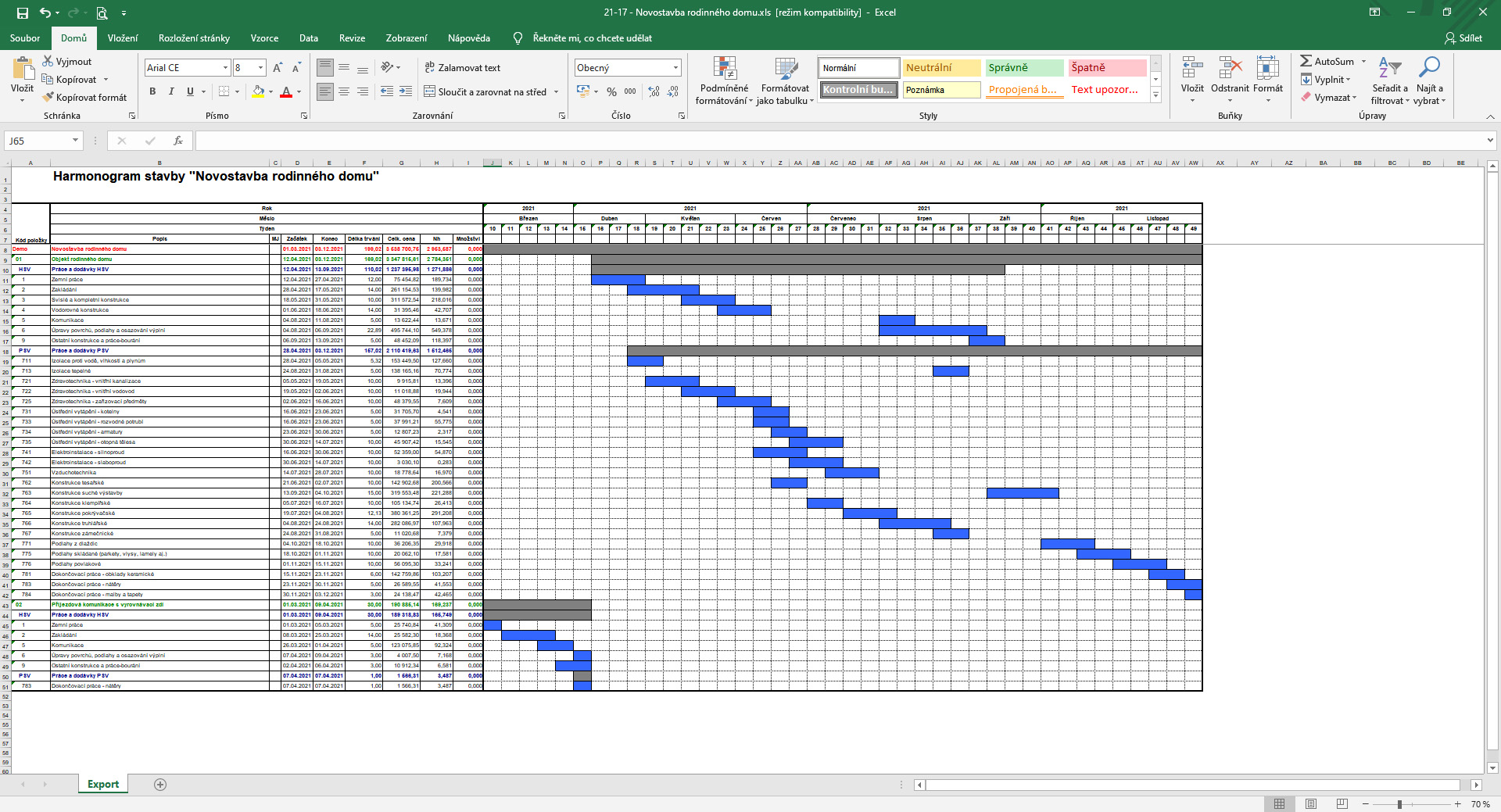Open the font name dropdown Arial CE

point(225,68)
